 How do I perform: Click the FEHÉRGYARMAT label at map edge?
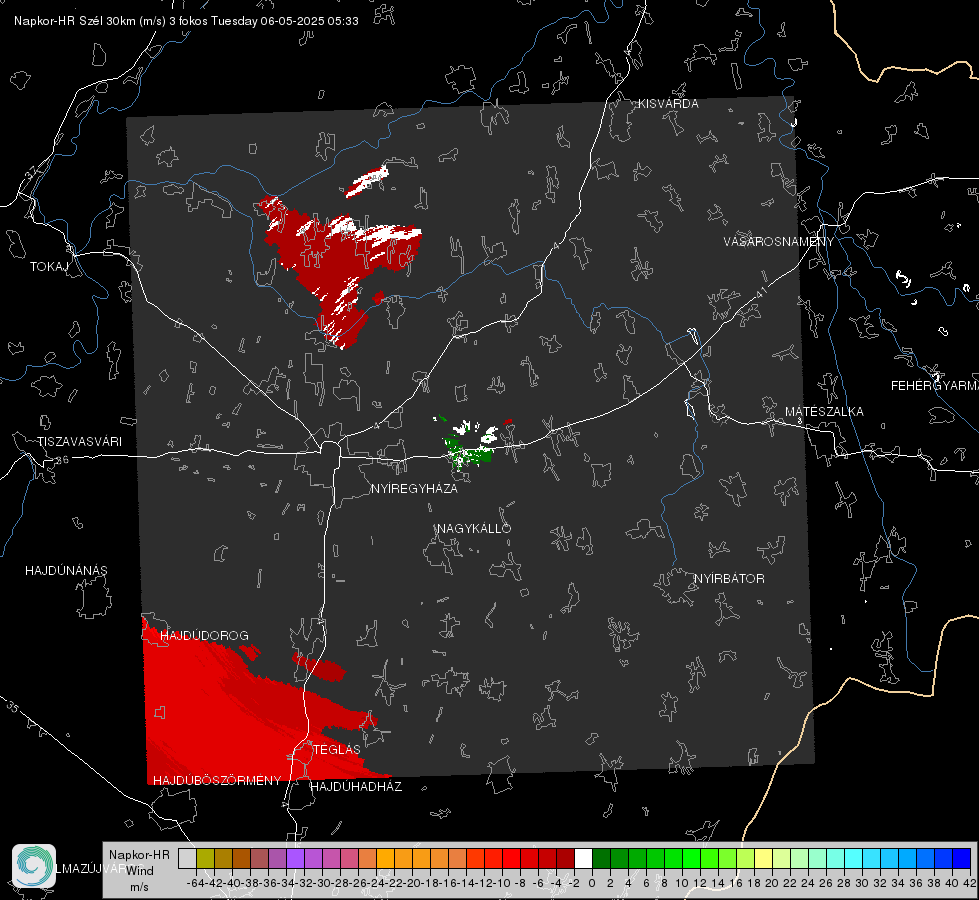coord(935,386)
